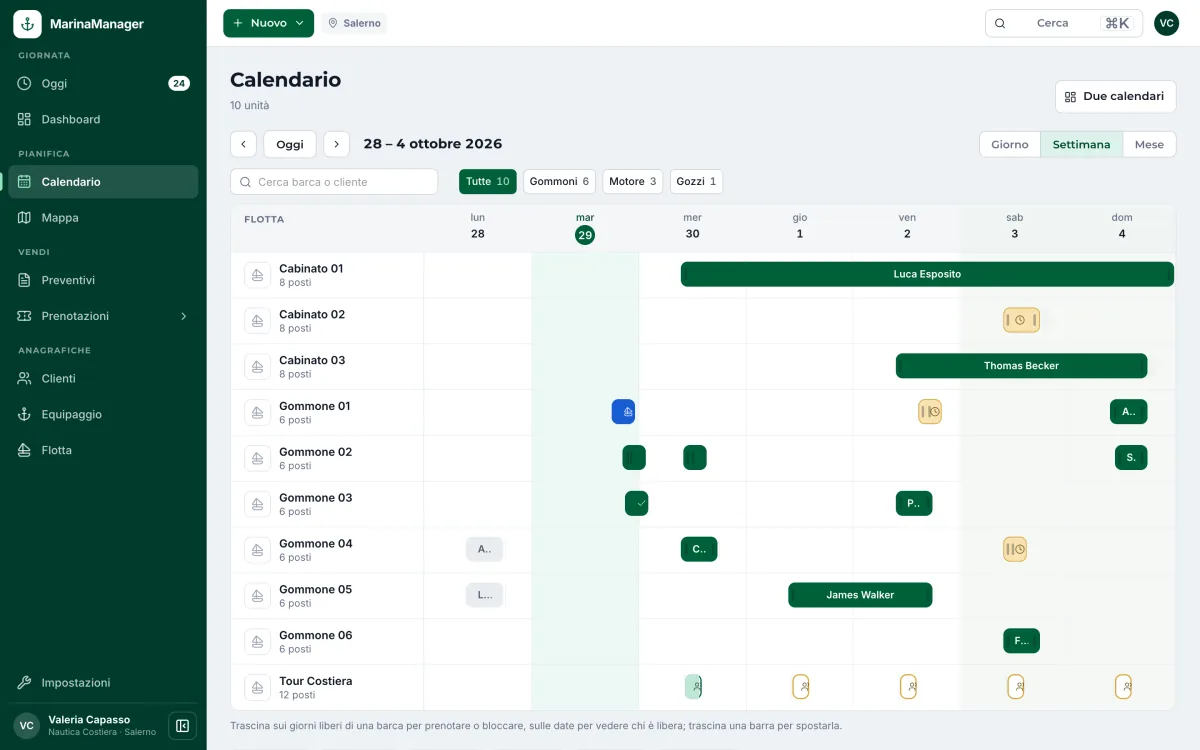Filter fleet by Tutte

(488, 181)
